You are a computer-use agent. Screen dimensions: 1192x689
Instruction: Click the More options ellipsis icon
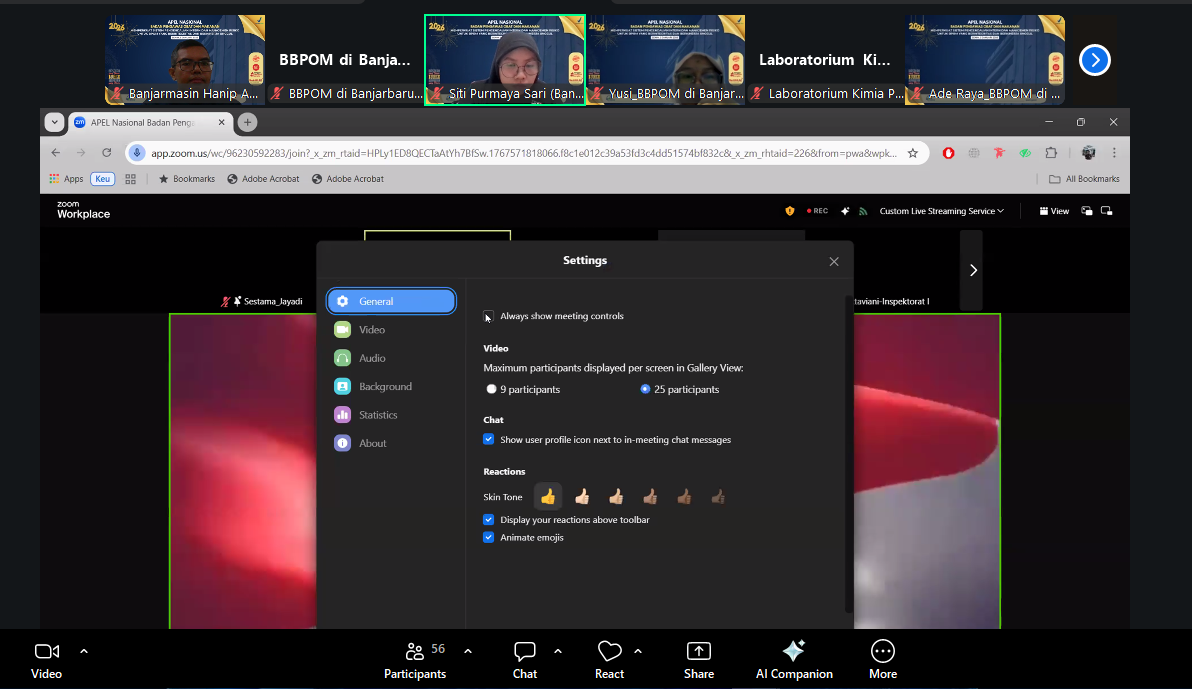882,652
